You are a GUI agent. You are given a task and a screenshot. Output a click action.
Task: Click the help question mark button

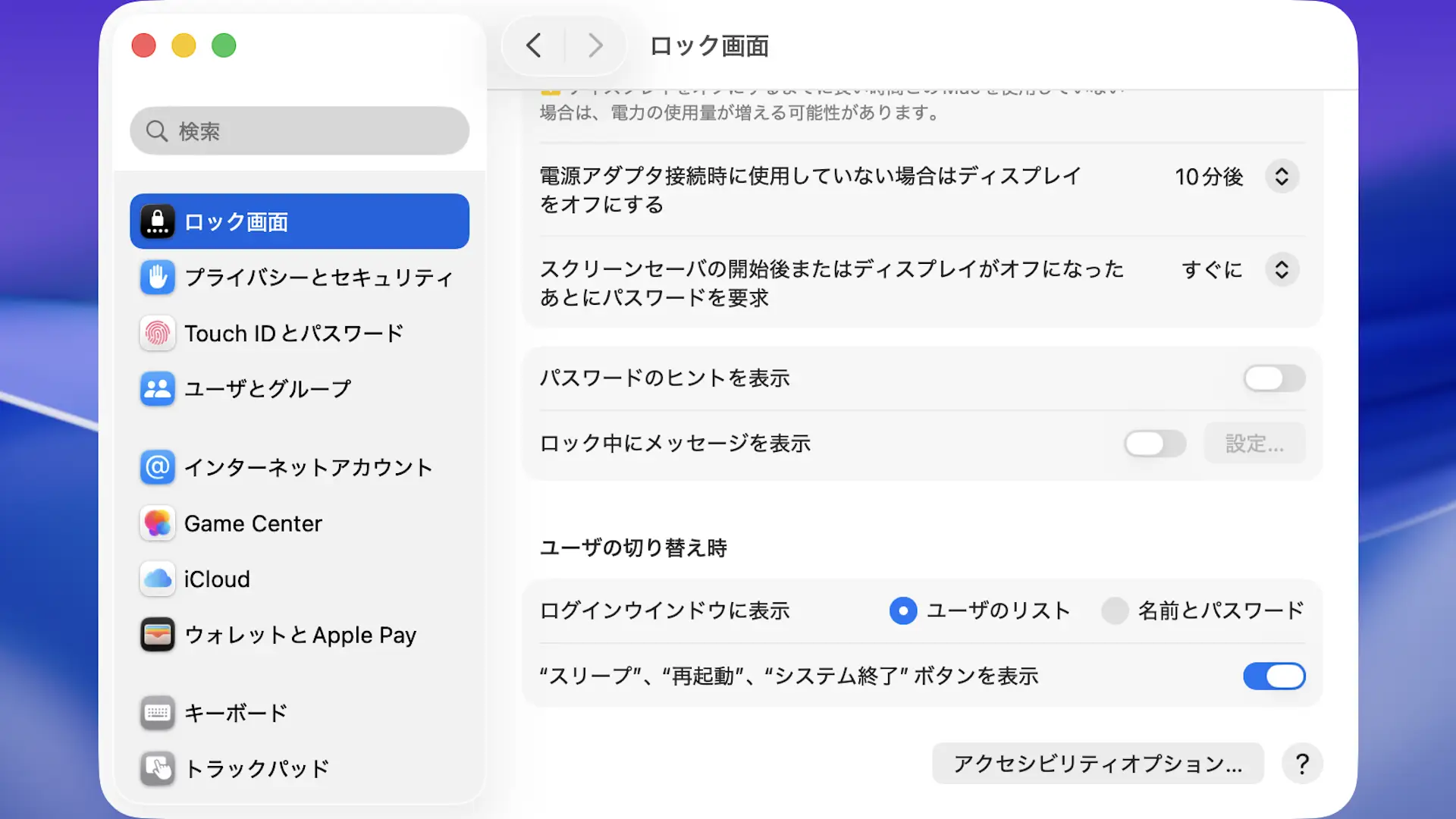(1302, 764)
